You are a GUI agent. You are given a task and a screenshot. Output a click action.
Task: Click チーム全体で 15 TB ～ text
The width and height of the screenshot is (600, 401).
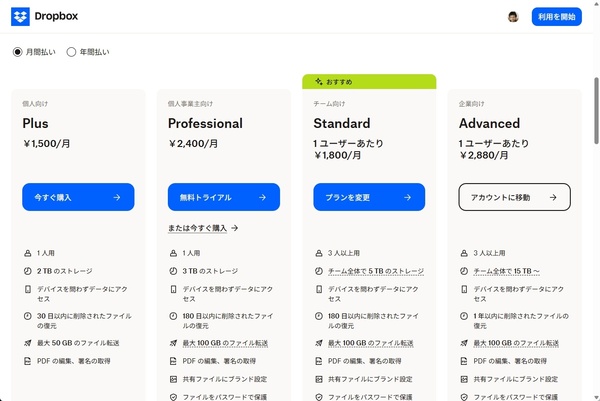(x=507, y=271)
